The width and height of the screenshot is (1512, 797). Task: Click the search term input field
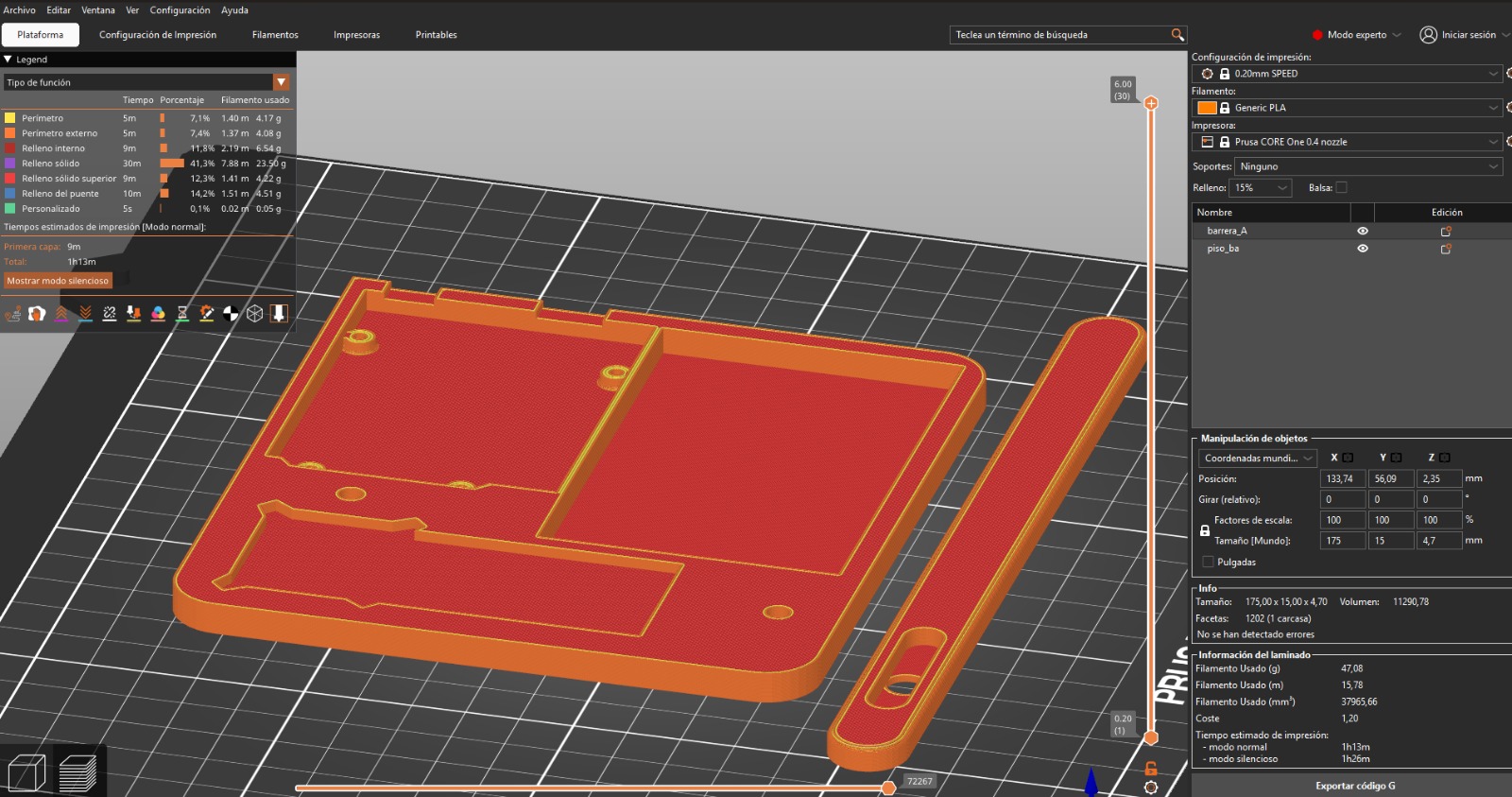1060,35
